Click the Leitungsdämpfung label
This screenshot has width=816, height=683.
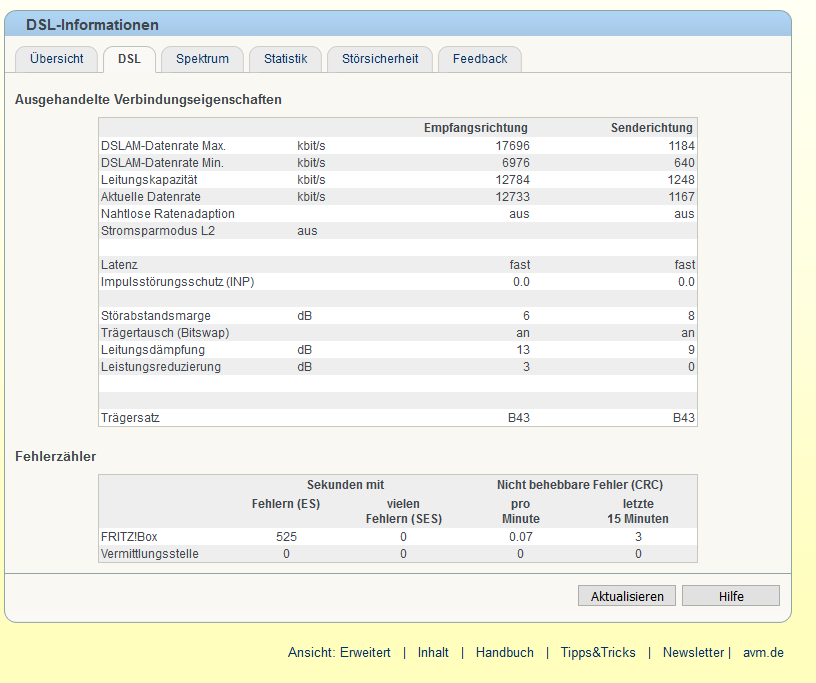152,350
